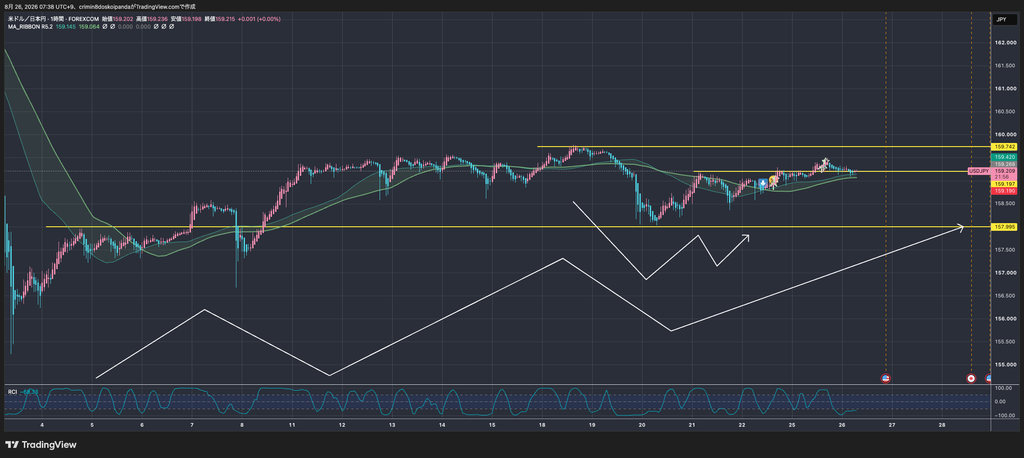Click the USDJPY pink symbol label
The width and height of the screenshot is (1024, 458).
(979, 171)
